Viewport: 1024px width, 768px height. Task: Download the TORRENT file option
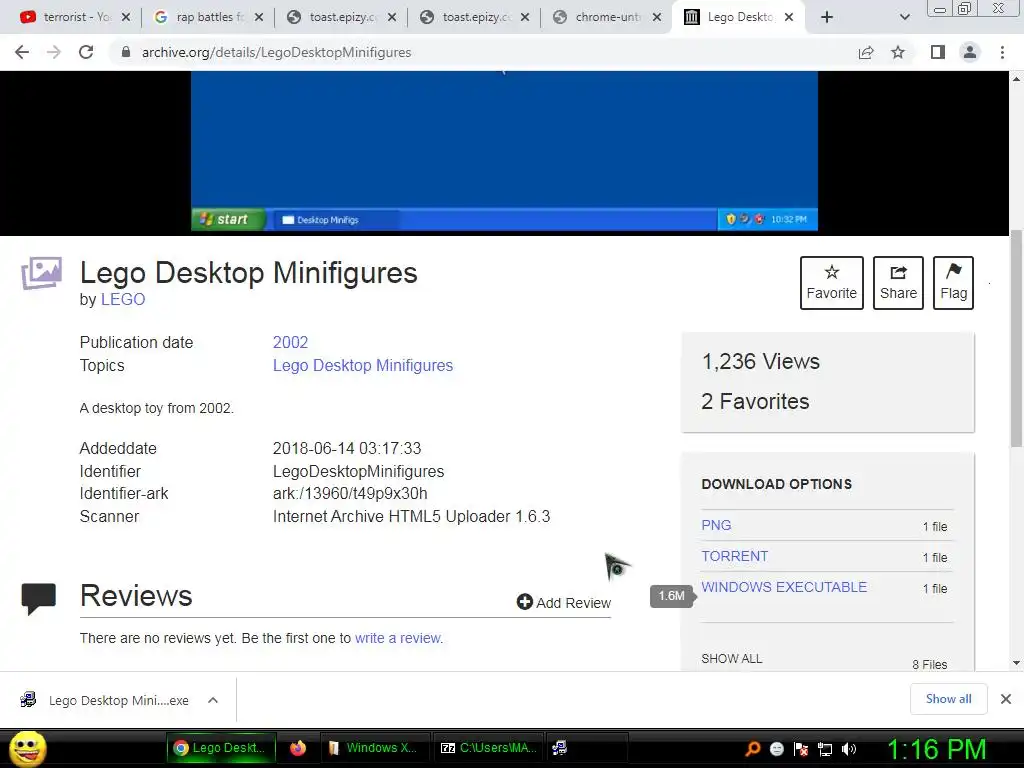point(734,556)
